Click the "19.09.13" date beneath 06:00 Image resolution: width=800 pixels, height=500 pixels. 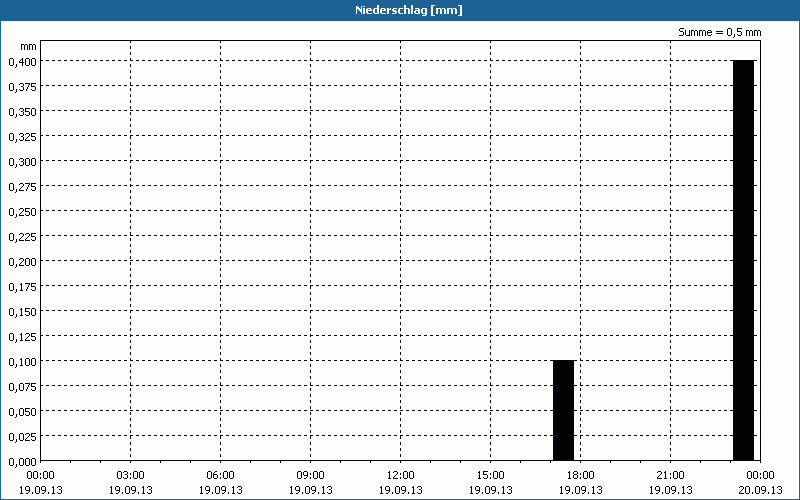[x=220, y=490]
